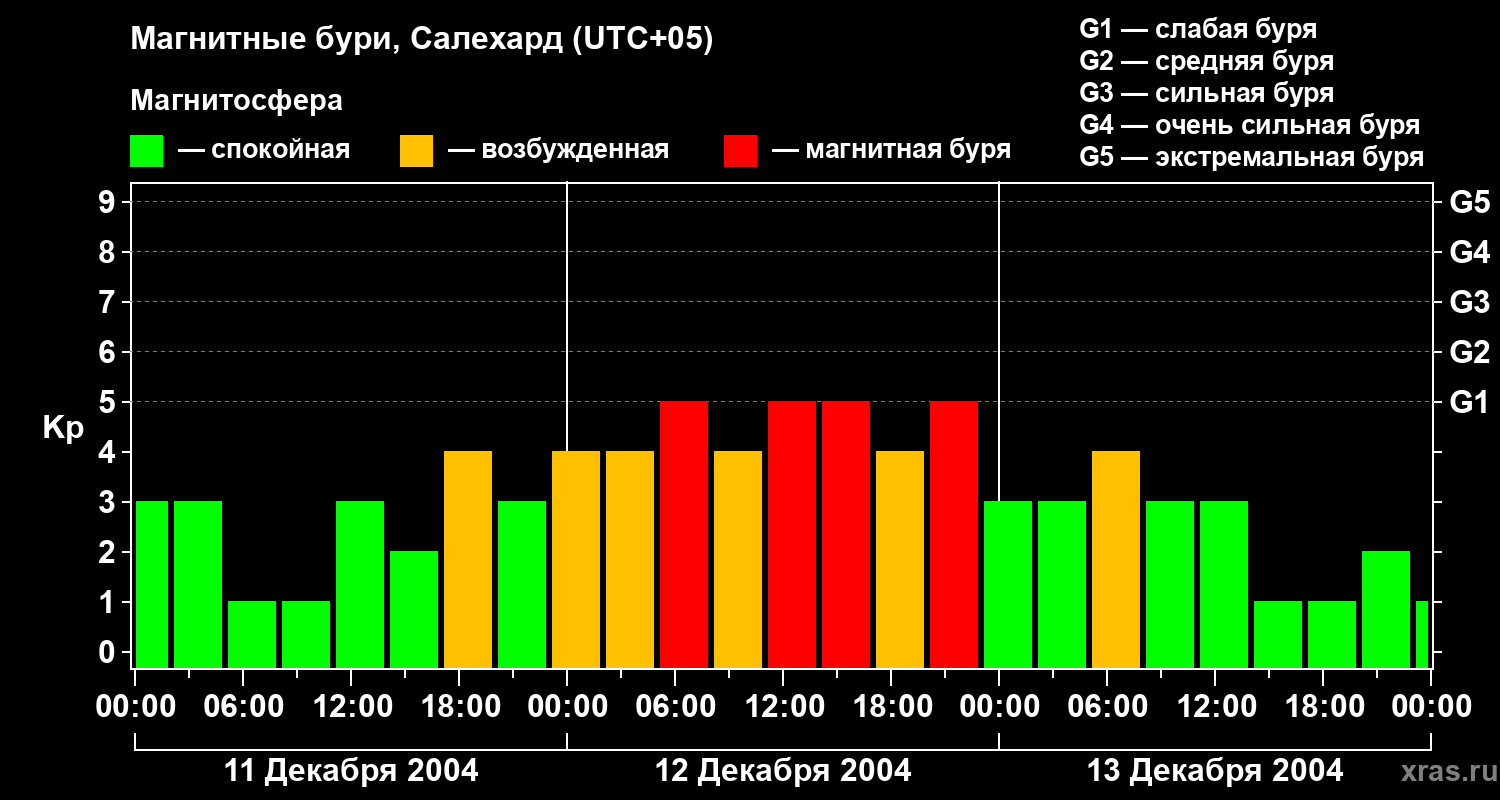The image size is (1500, 800).
Task: Click the 09:00–12:00 green bar on 13 December
Action: click(x=1170, y=584)
